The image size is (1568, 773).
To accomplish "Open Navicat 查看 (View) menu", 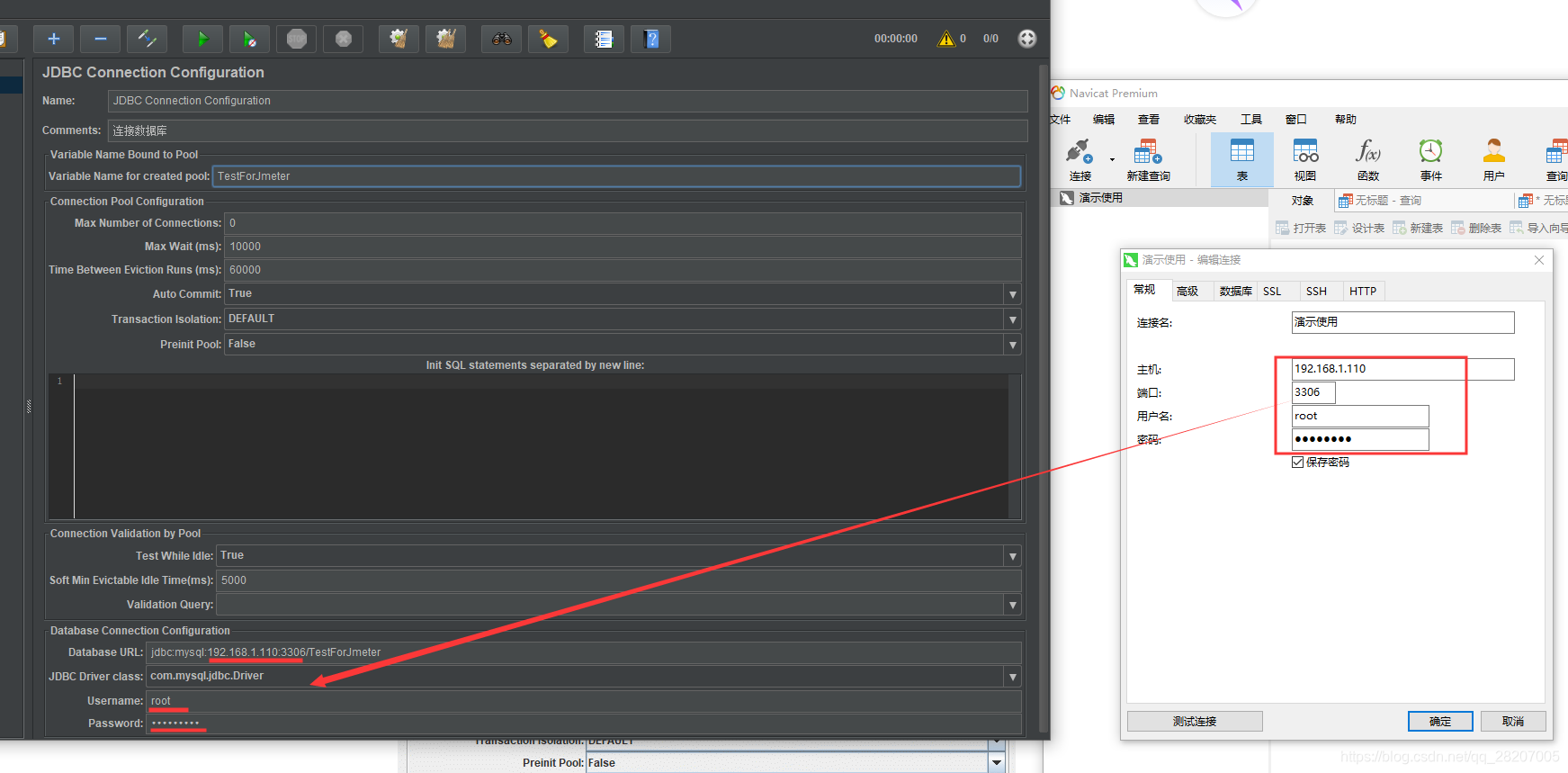I will pos(1149,119).
